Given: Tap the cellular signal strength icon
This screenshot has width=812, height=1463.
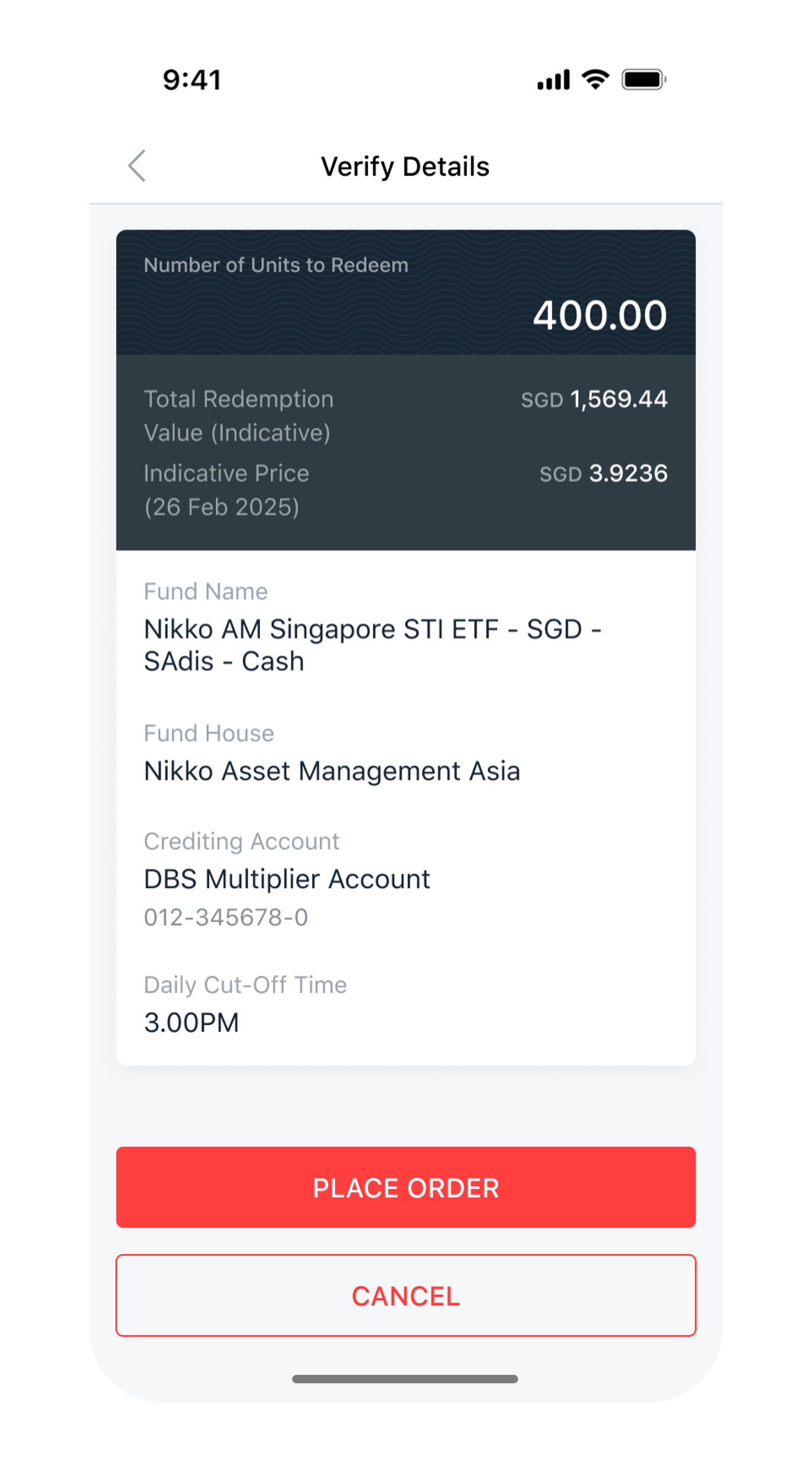Looking at the screenshot, I should [x=553, y=80].
